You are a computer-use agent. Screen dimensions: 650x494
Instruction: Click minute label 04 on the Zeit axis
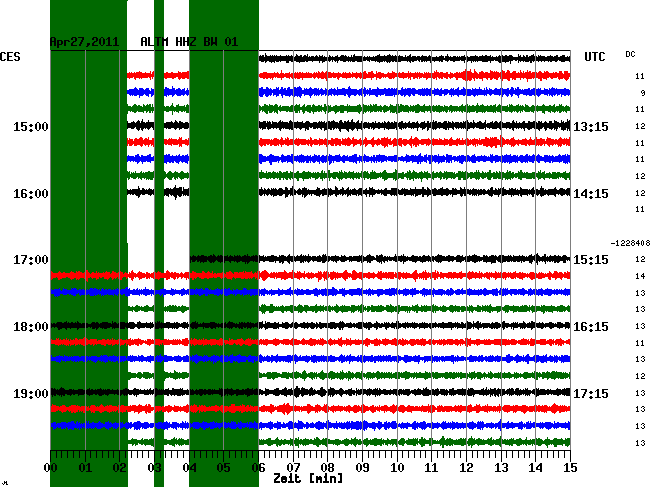tap(189, 468)
